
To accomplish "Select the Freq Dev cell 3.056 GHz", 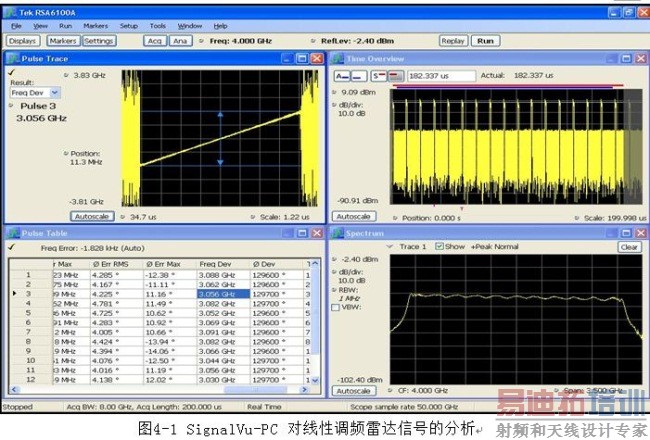I will tap(223, 294).
